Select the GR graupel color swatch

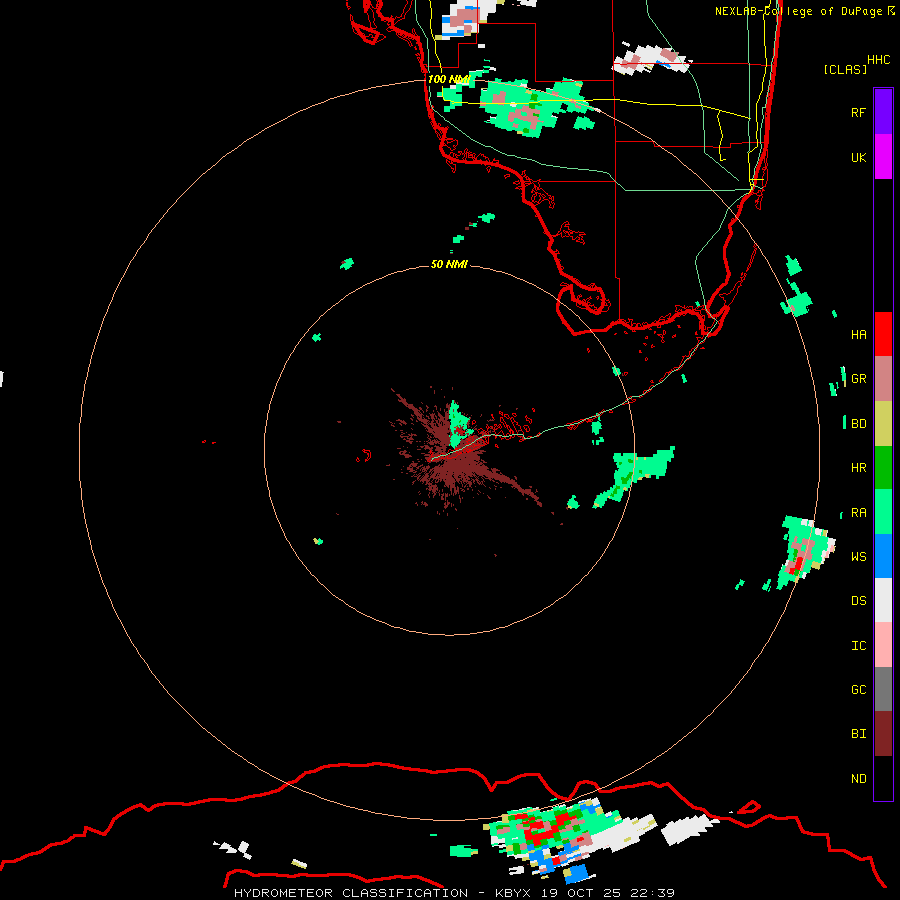[x=883, y=379]
